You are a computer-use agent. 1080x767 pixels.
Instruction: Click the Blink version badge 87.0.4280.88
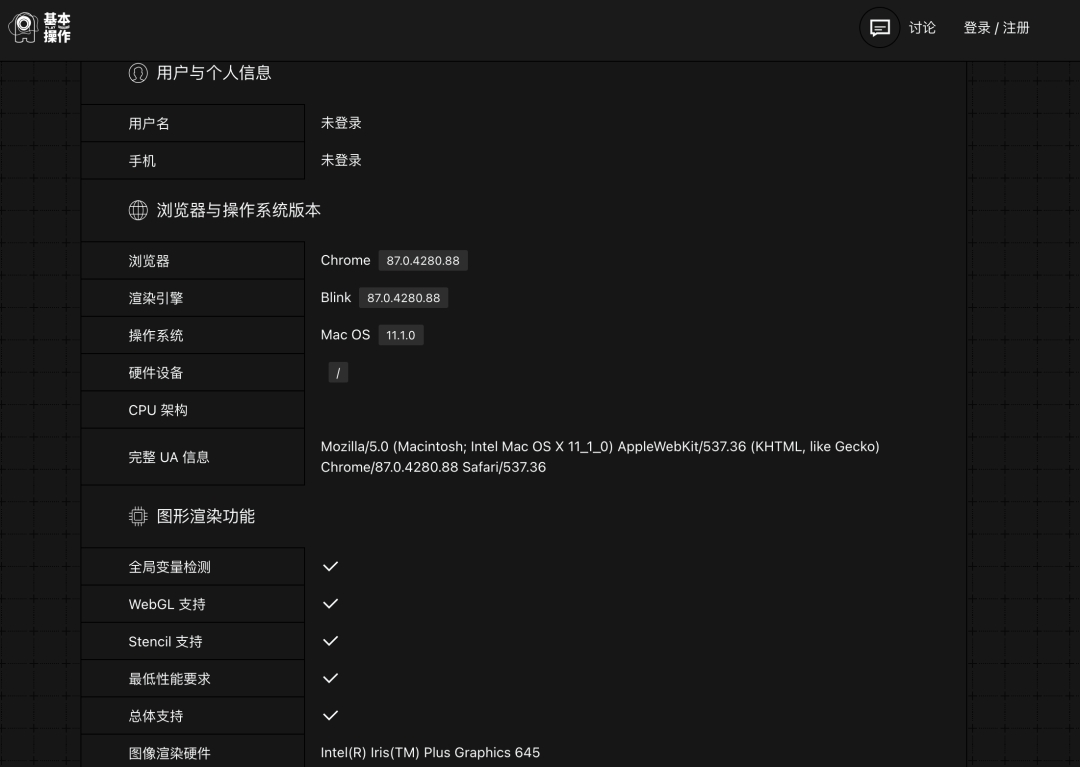(403, 298)
